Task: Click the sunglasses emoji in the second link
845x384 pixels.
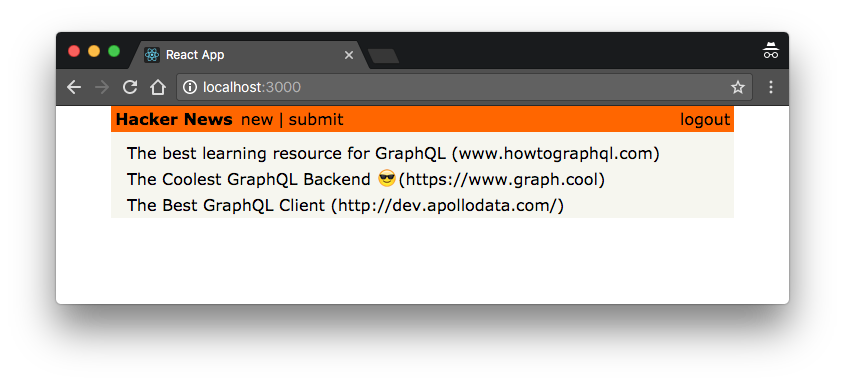Action: tap(387, 178)
